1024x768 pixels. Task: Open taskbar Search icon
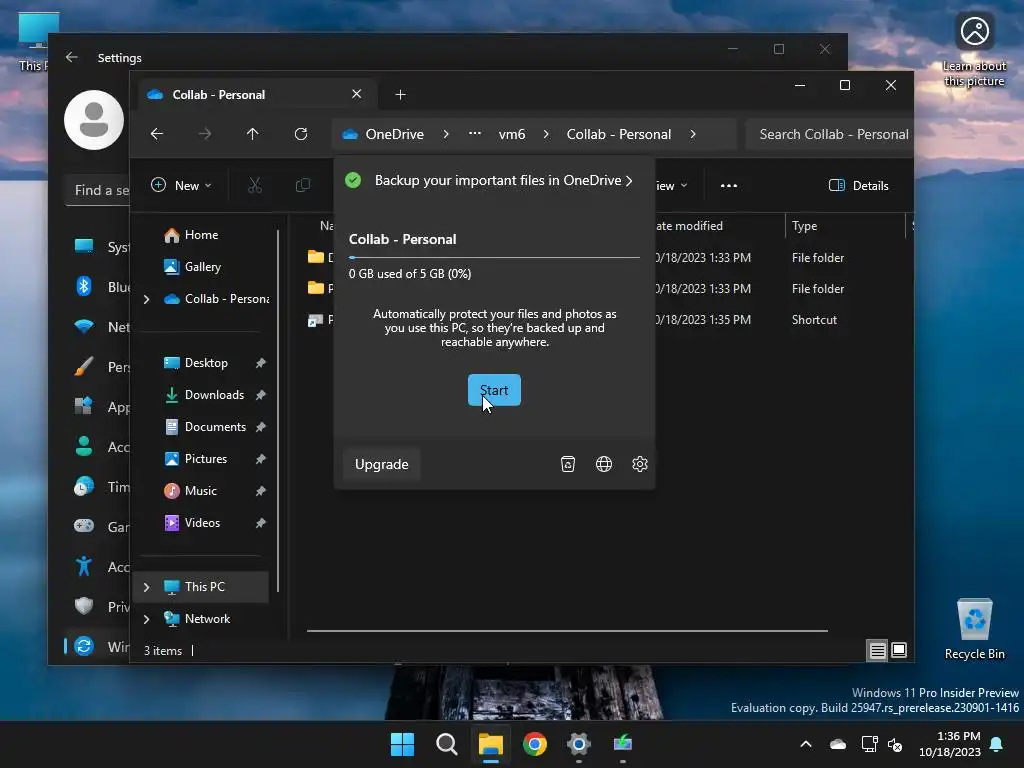pyautogui.click(x=447, y=744)
